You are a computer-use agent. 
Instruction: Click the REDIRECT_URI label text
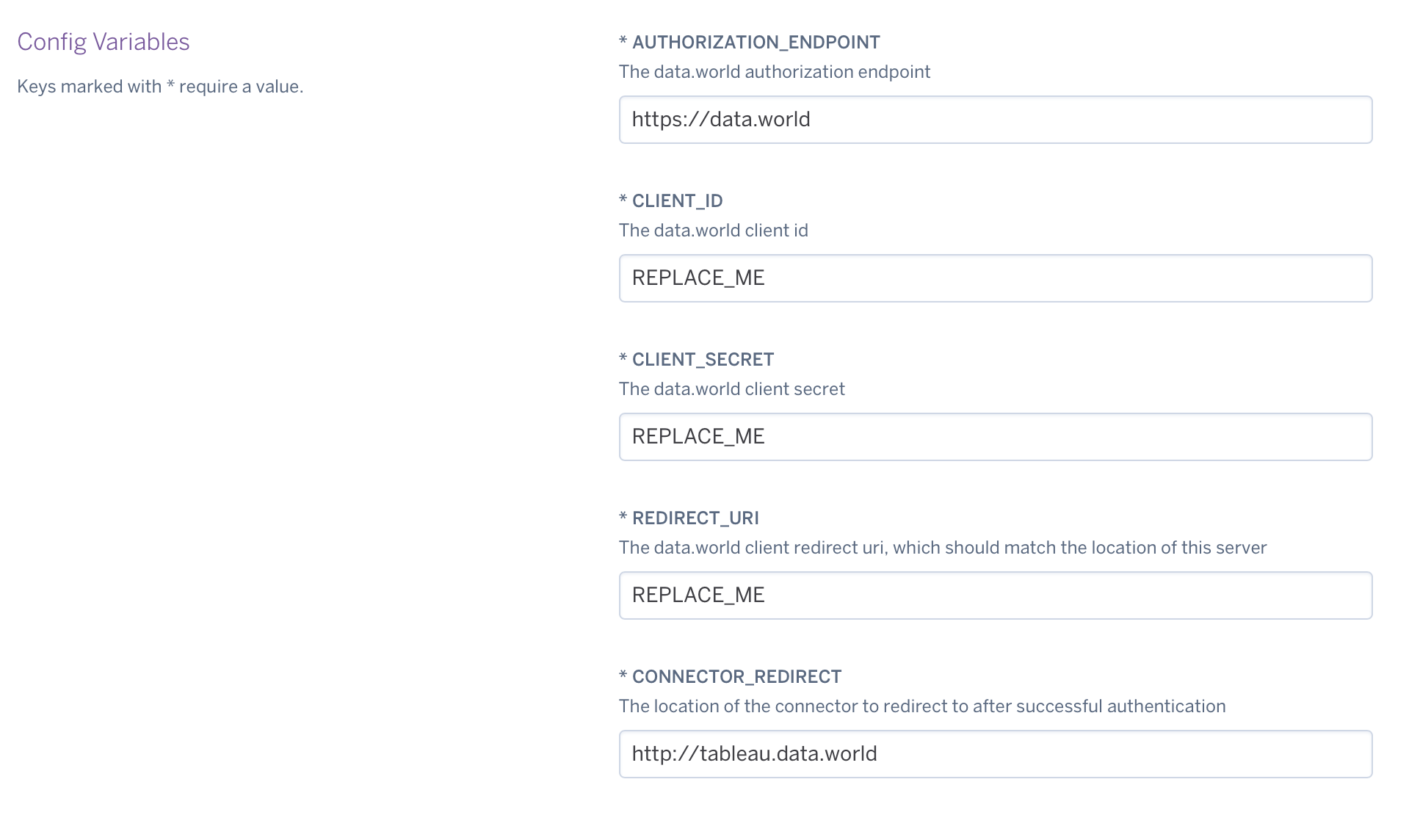(x=695, y=518)
